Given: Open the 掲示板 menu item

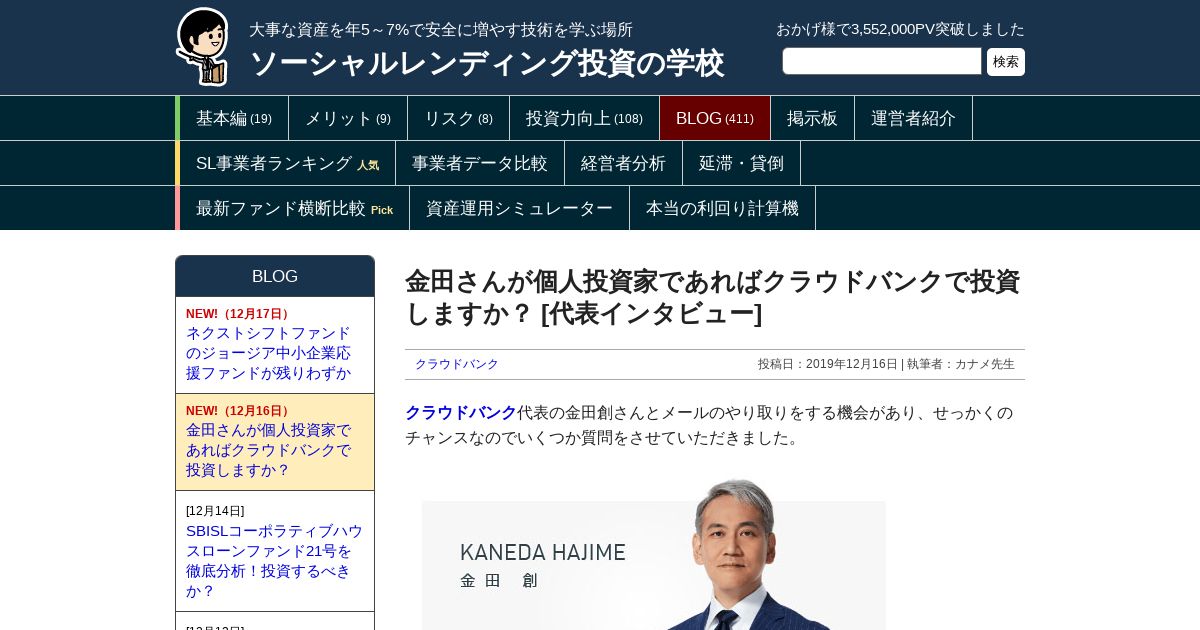Looking at the screenshot, I should point(813,118).
